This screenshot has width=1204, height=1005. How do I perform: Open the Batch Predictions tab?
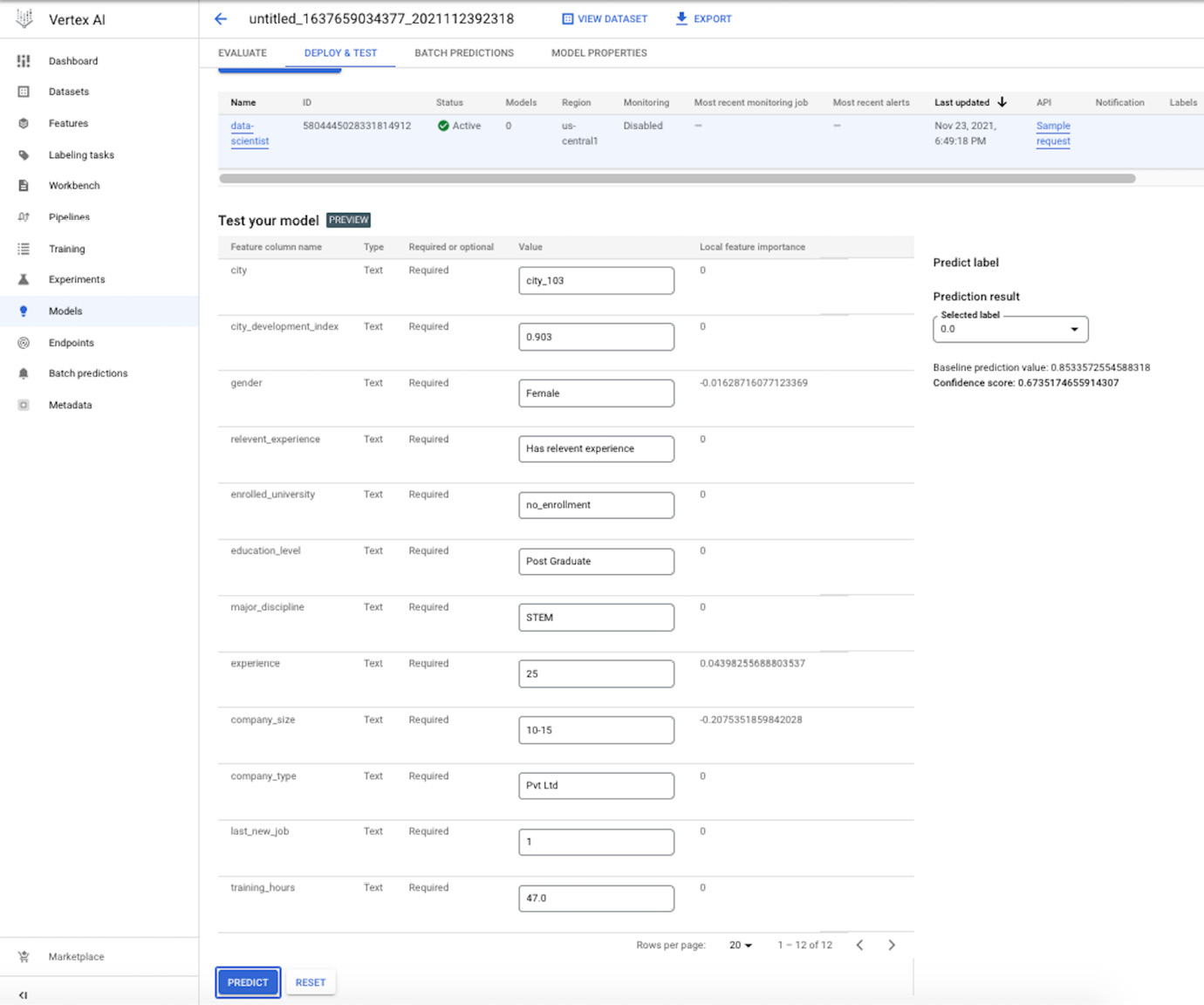pyautogui.click(x=464, y=53)
